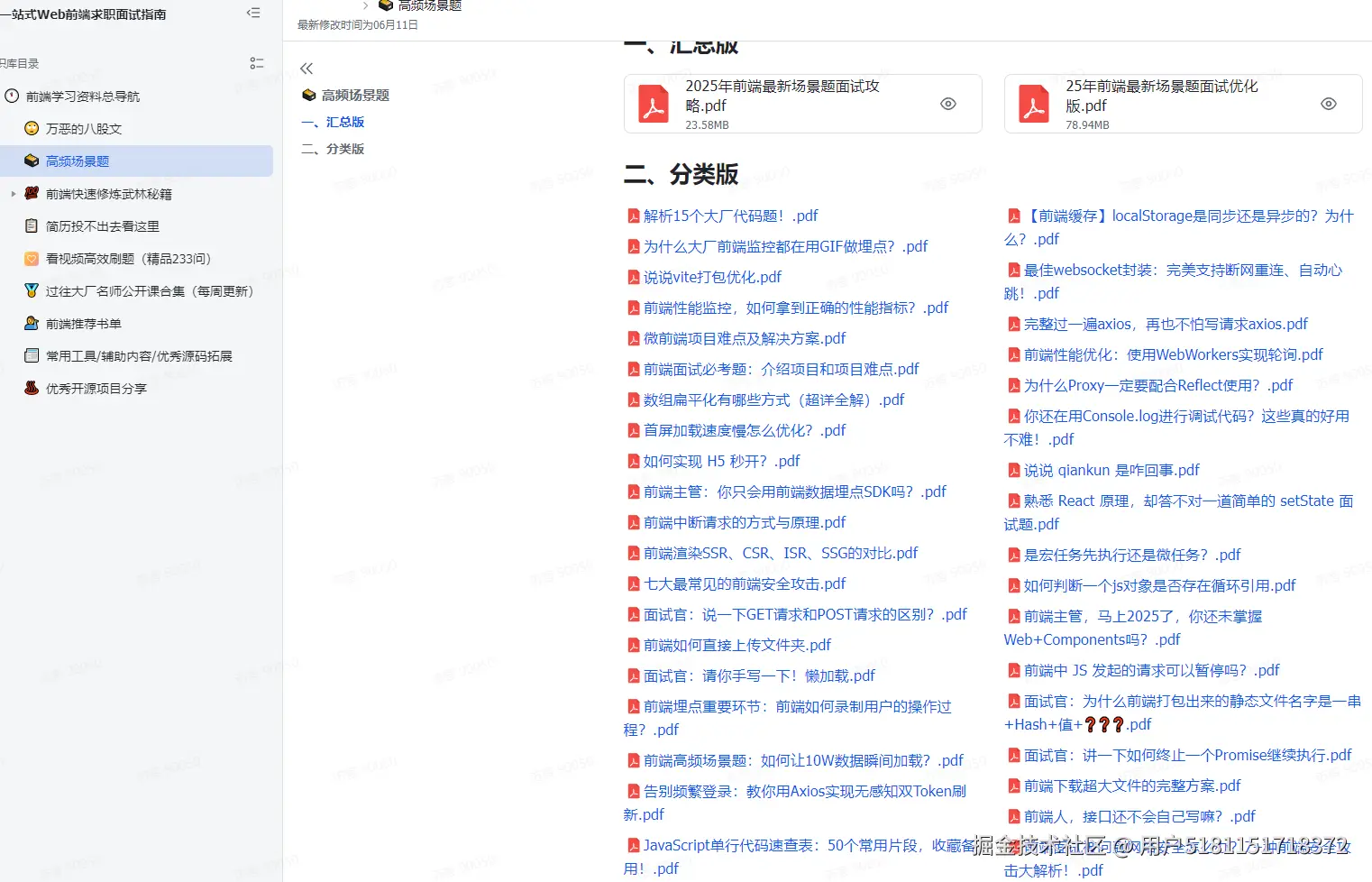Screen dimensions: 1372x882
Task: Expand the 前端快速修炼武林秘籍 tree item
Action: 13,193
